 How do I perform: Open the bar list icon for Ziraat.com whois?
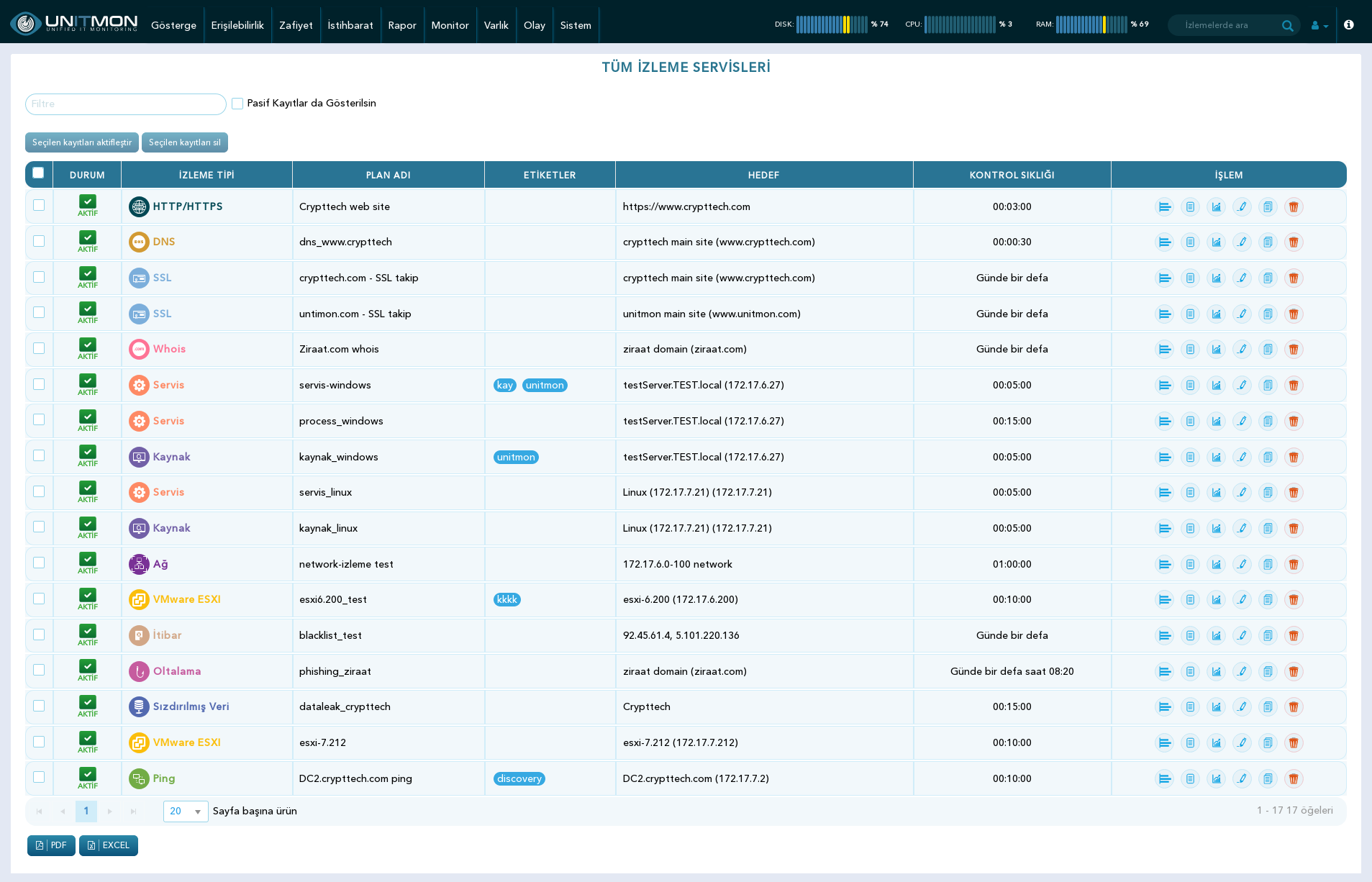click(x=1164, y=350)
